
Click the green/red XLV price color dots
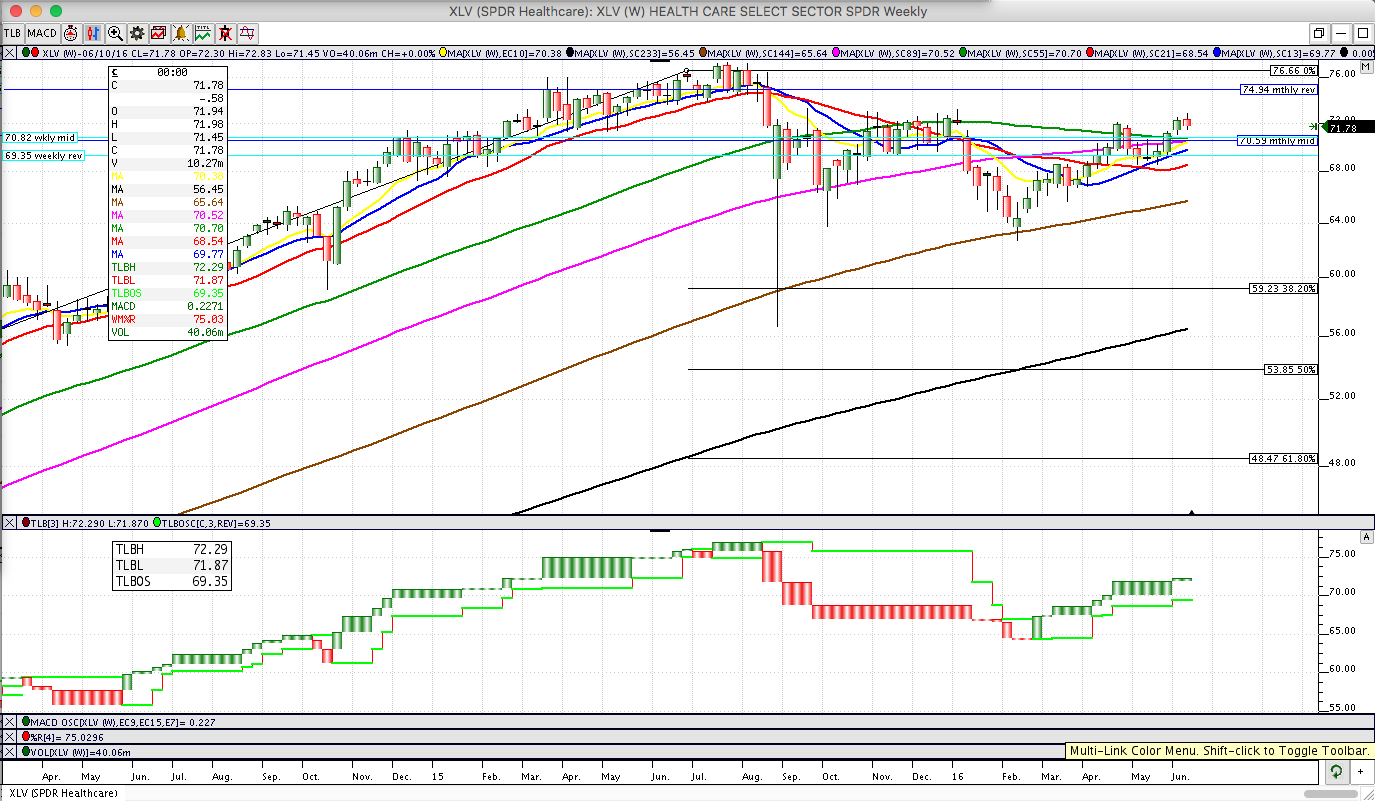pos(30,53)
